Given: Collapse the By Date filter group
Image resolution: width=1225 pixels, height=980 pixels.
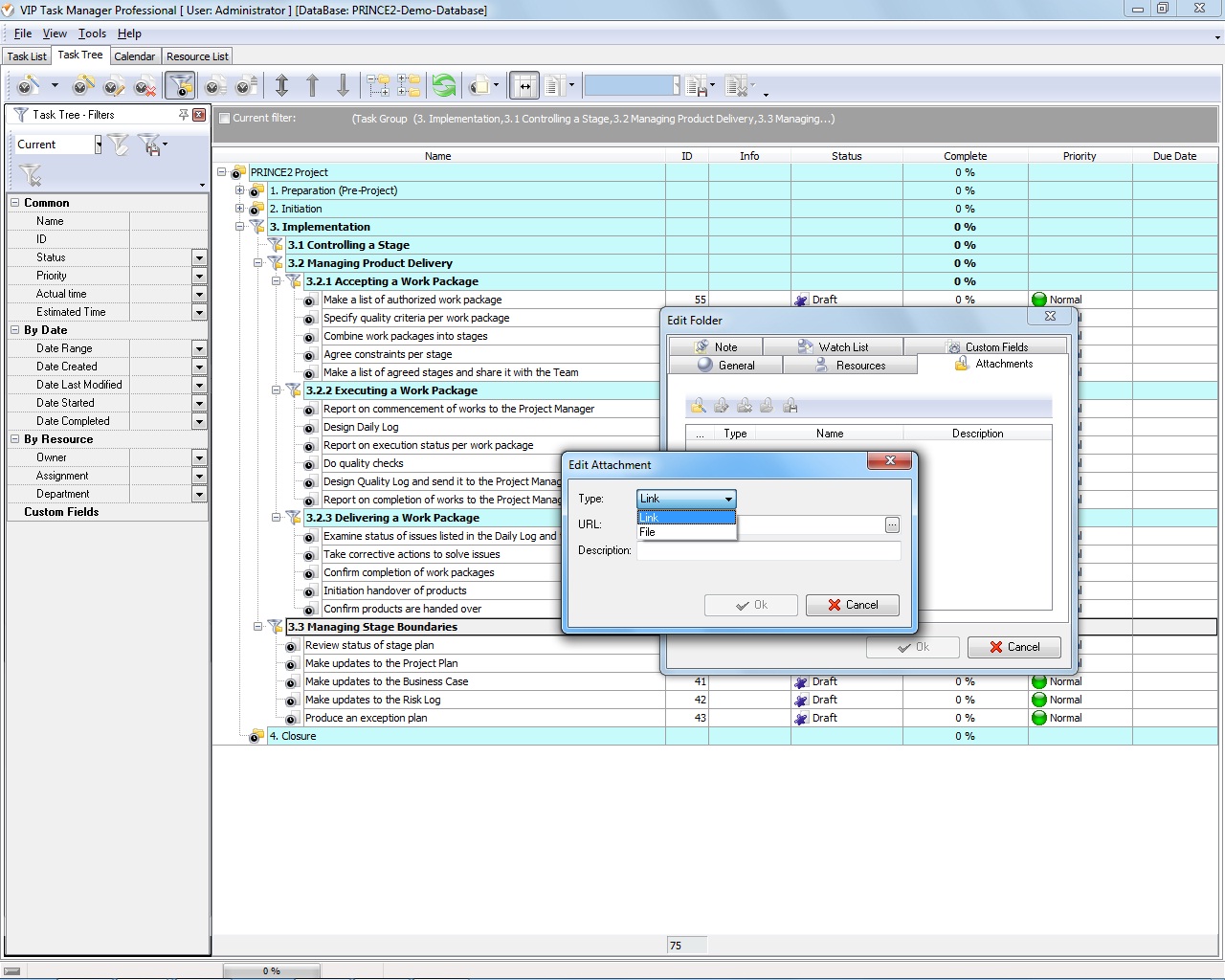Looking at the screenshot, I should click(x=15, y=330).
